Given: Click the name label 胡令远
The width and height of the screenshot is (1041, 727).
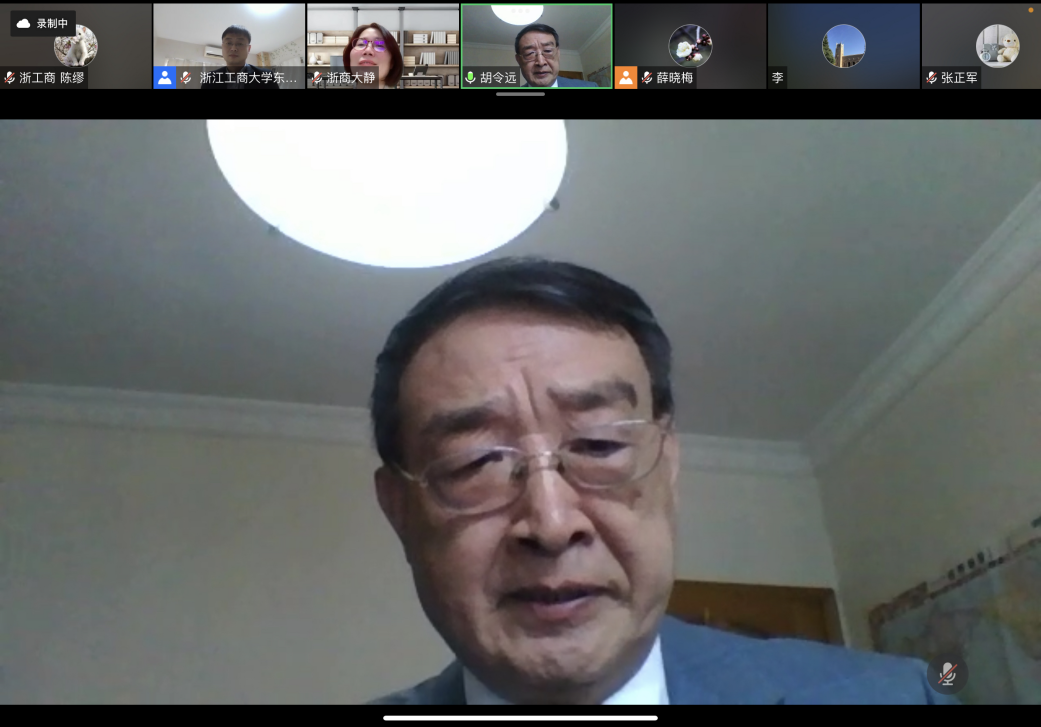Looking at the screenshot, I should click(498, 78).
